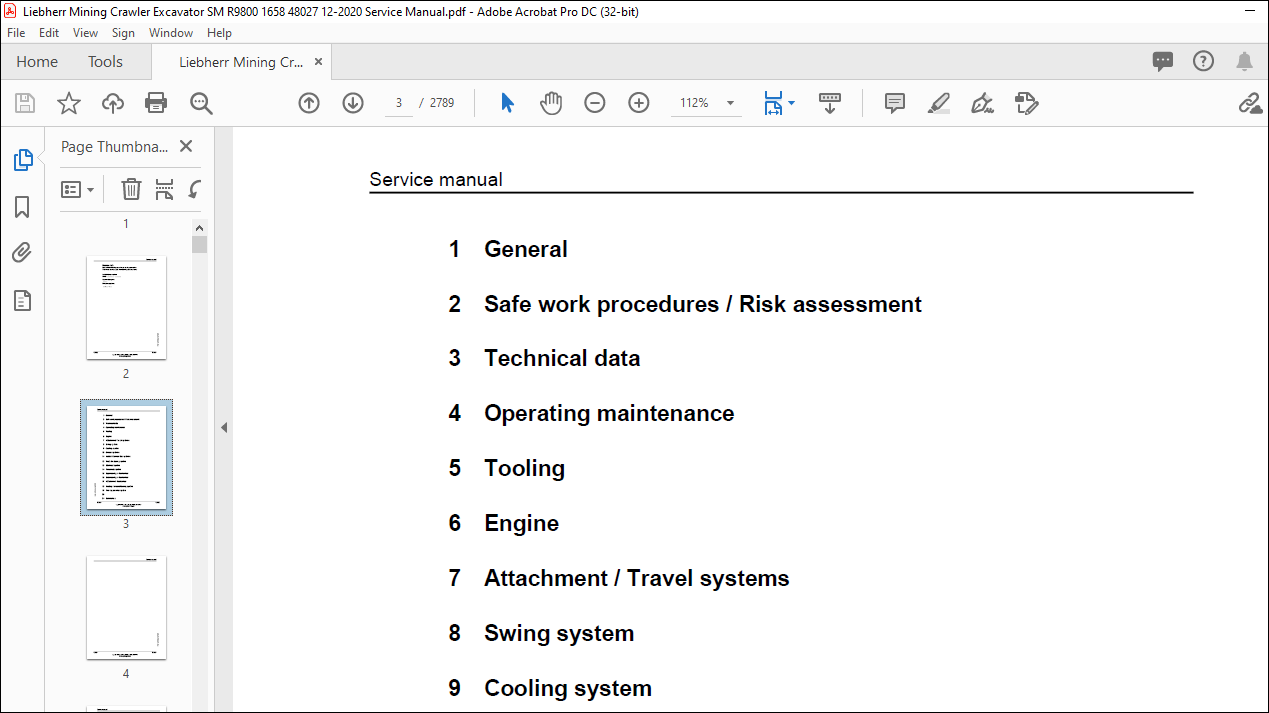This screenshot has width=1269, height=713.
Task: Add document to favorites with star icon
Action: click(x=68, y=103)
